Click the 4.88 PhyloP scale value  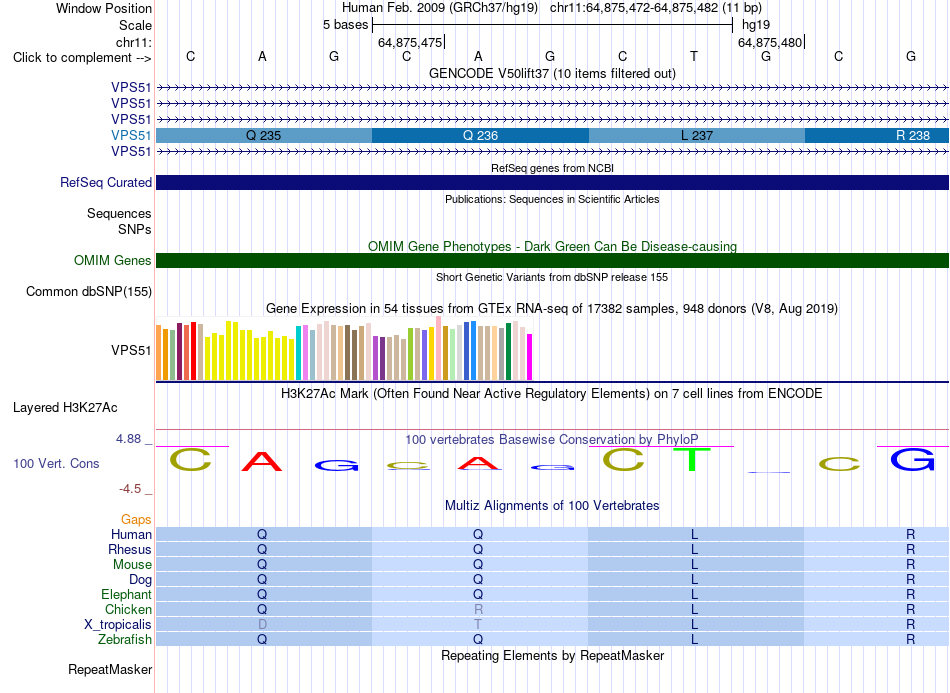129,439
